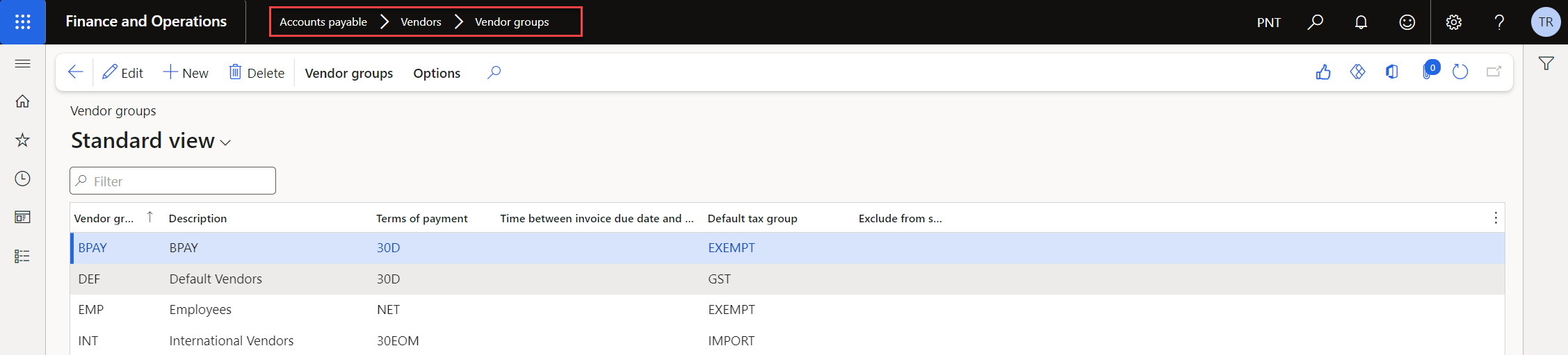
Task: Delete the selected vendor group
Action: point(257,72)
